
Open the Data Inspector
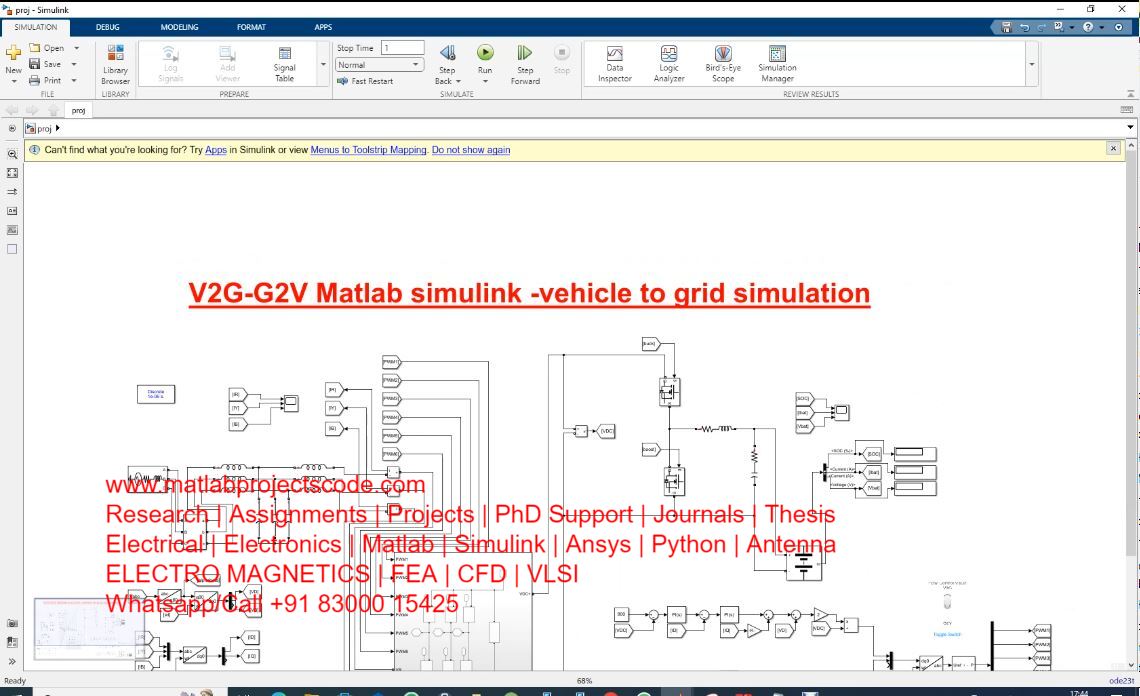615,62
